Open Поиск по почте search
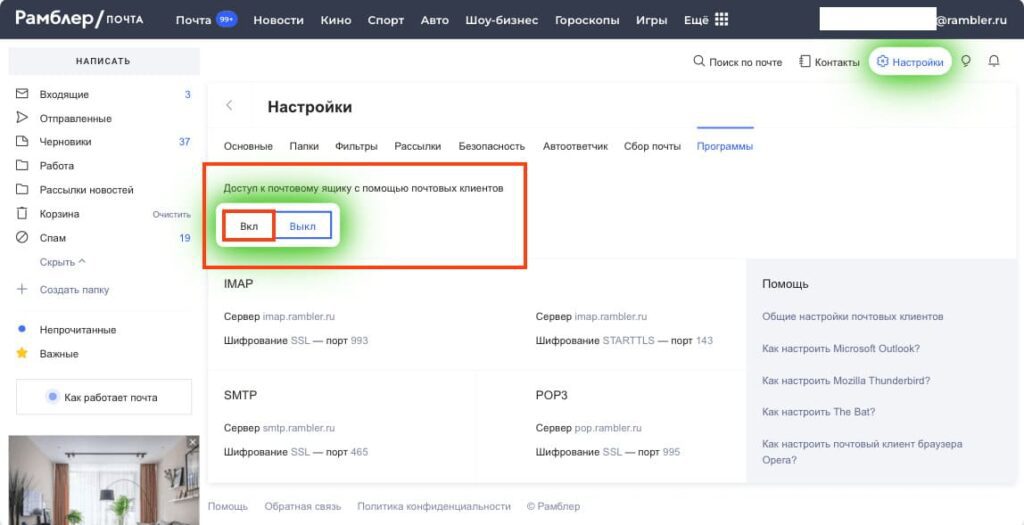This screenshot has height=525, width=1024. 737,62
